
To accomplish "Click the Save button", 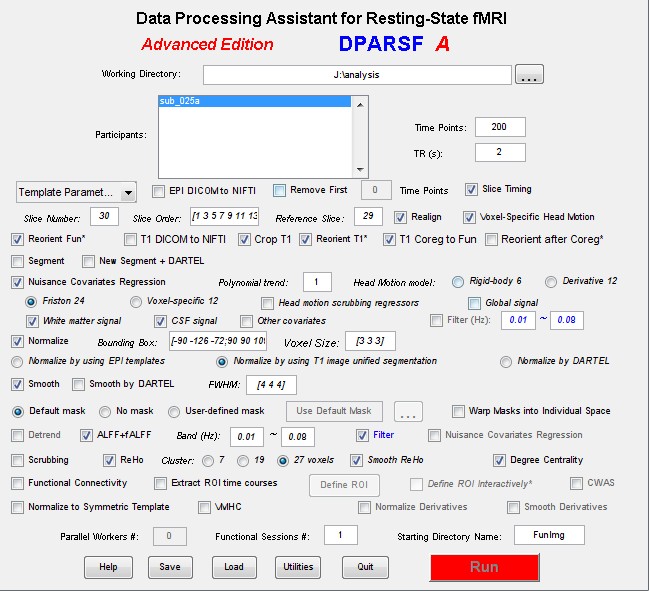I will click(170, 567).
